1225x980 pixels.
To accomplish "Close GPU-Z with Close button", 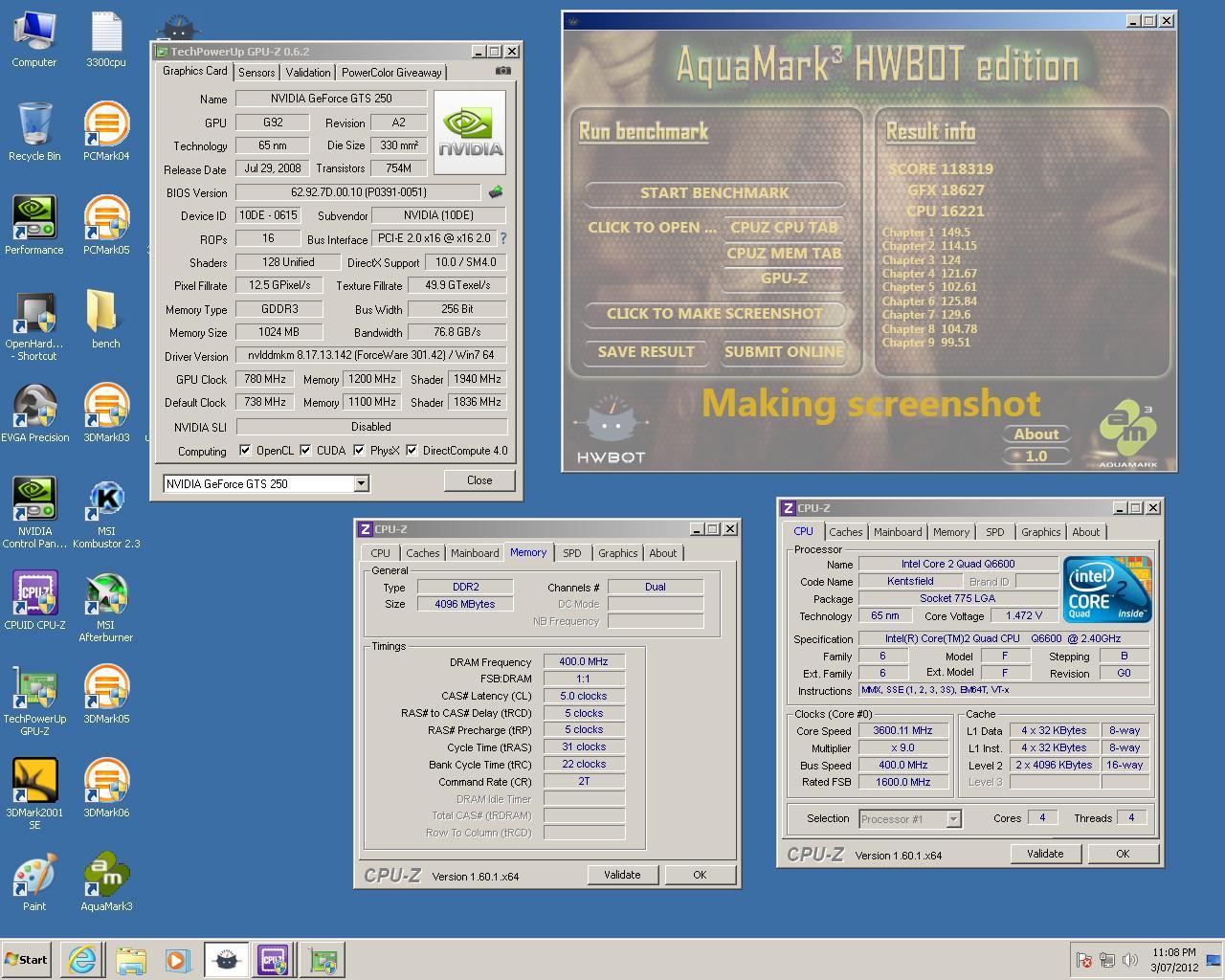I will [479, 480].
